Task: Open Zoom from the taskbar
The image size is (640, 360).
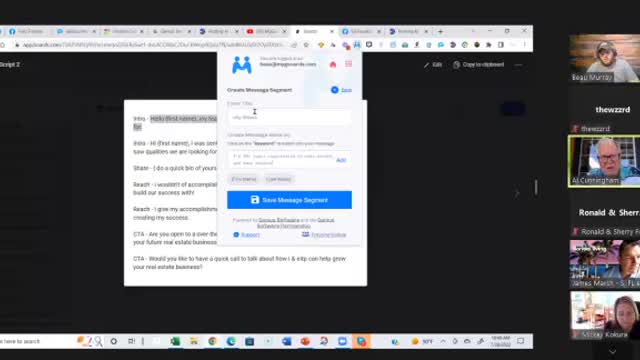Action: click(342, 341)
